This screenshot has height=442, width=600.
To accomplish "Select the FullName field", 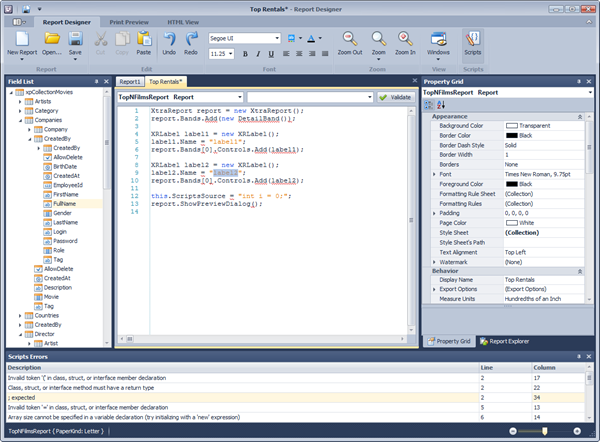I will click(x=65, y=204).
